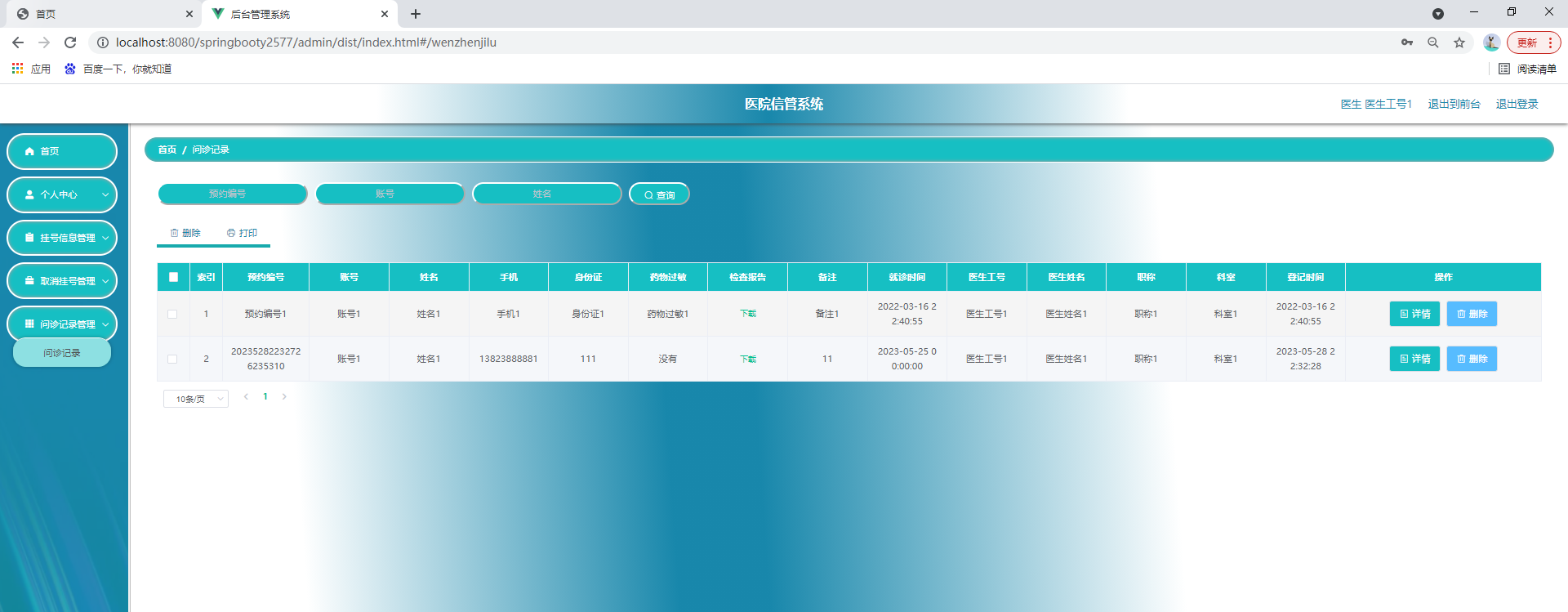Viewport: 1568px width, 612px height.
Task: Open 详情 for row 13823888881
Action: point(1414,359)
